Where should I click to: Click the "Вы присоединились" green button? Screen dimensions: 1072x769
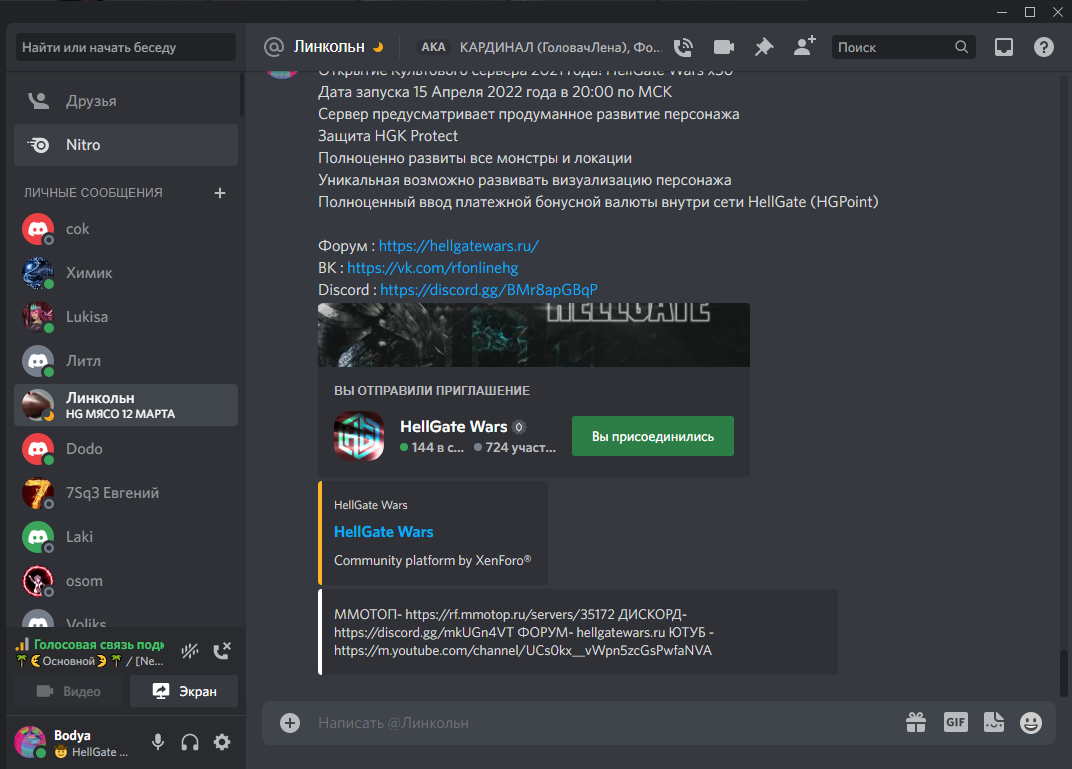coord(653,436)
